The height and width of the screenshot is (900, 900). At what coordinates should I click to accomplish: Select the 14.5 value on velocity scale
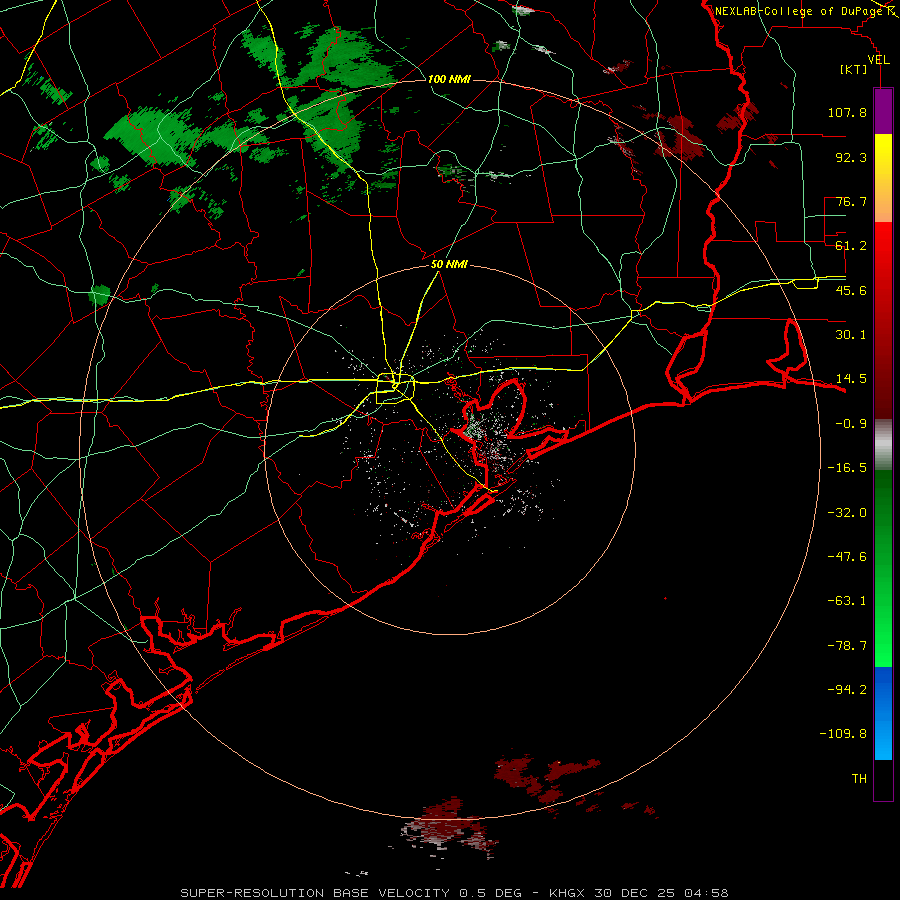[x=851, y=379]
